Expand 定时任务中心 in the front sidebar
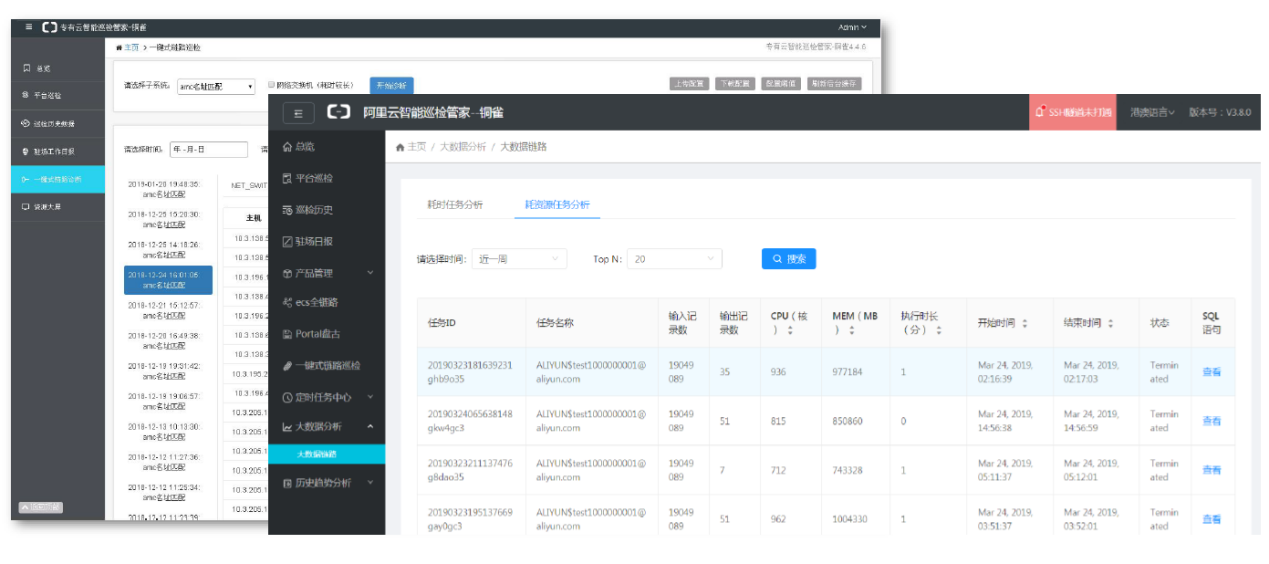 click(x=327, y=396)
